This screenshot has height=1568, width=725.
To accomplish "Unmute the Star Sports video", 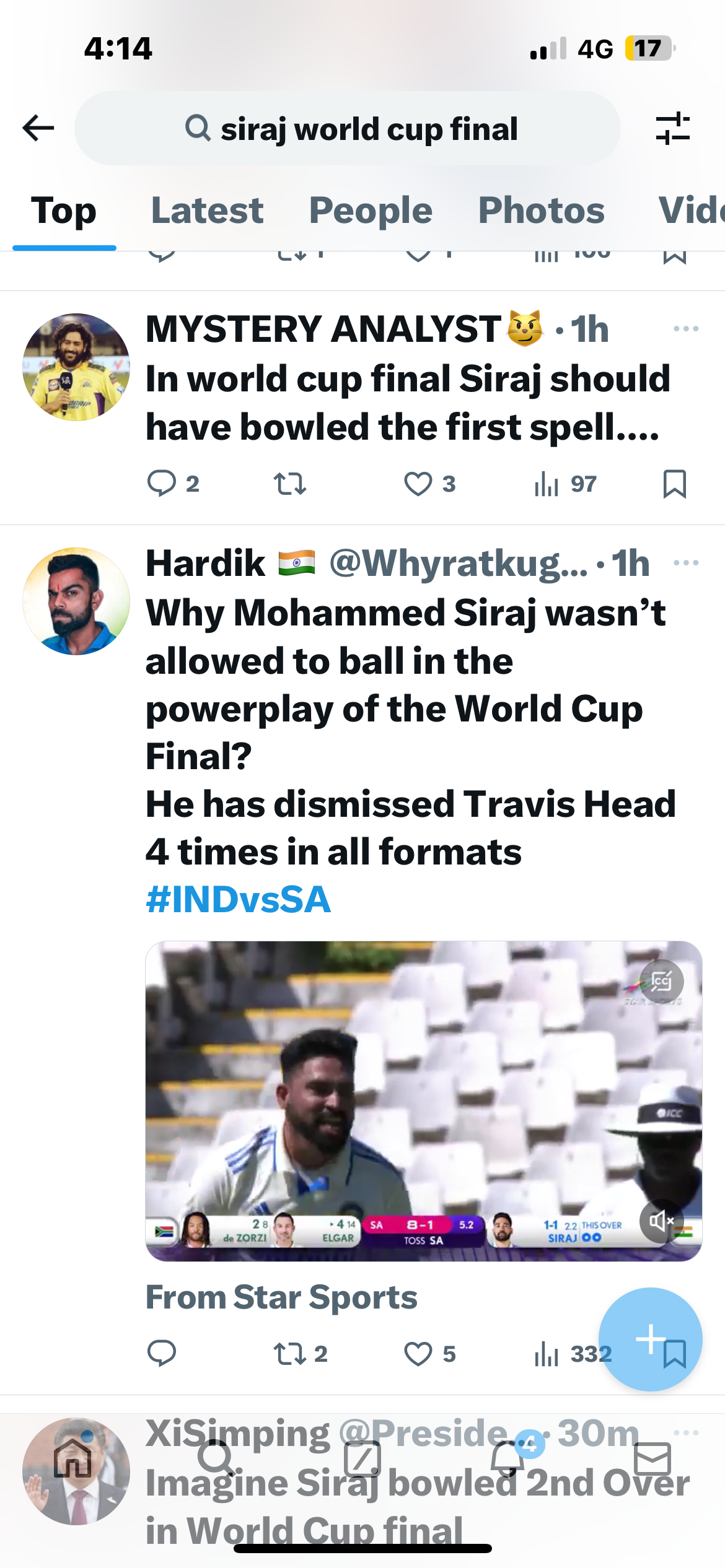I will [x=661, y=1221].
